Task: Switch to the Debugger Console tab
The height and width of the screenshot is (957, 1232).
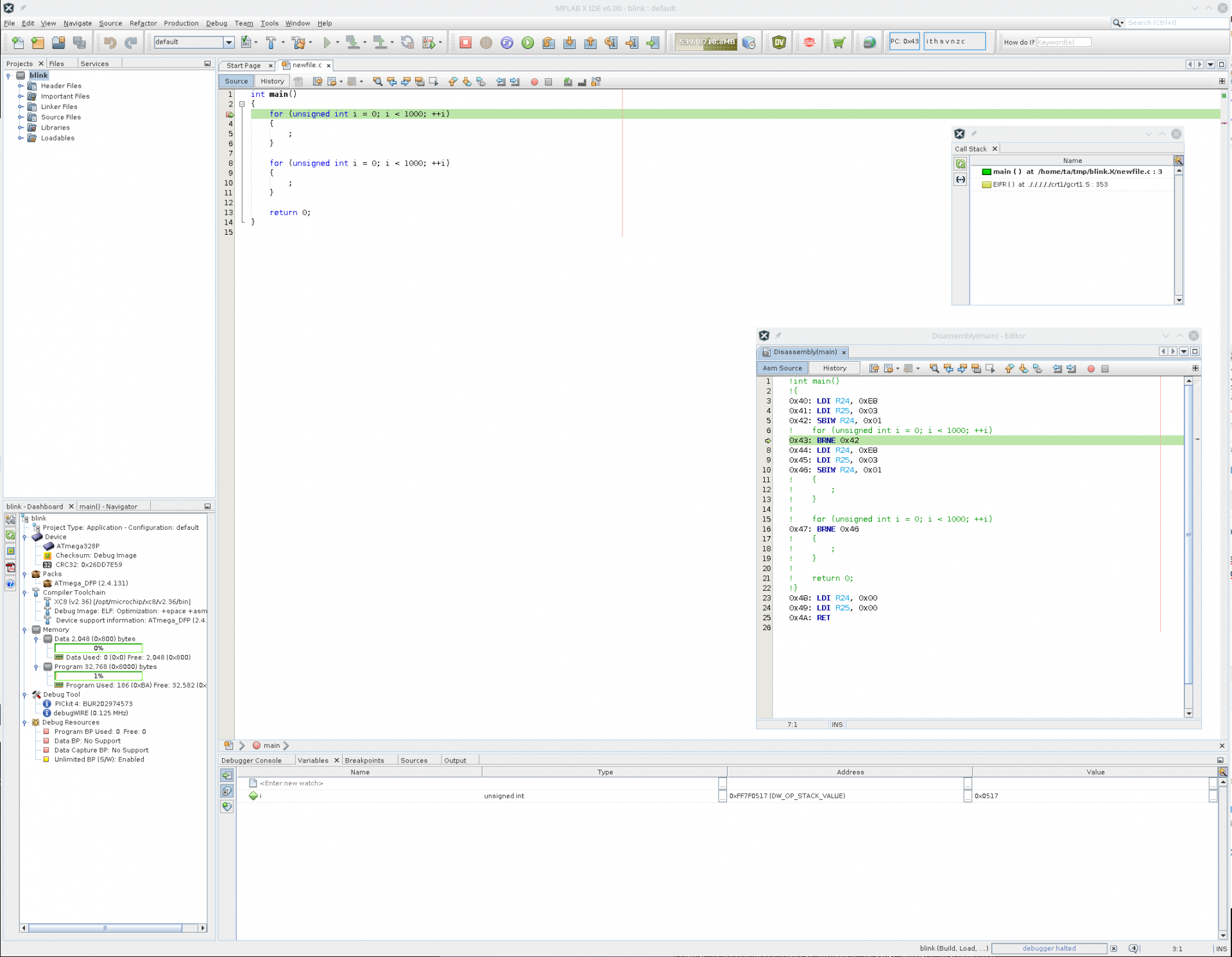Action: coord(252,761)
